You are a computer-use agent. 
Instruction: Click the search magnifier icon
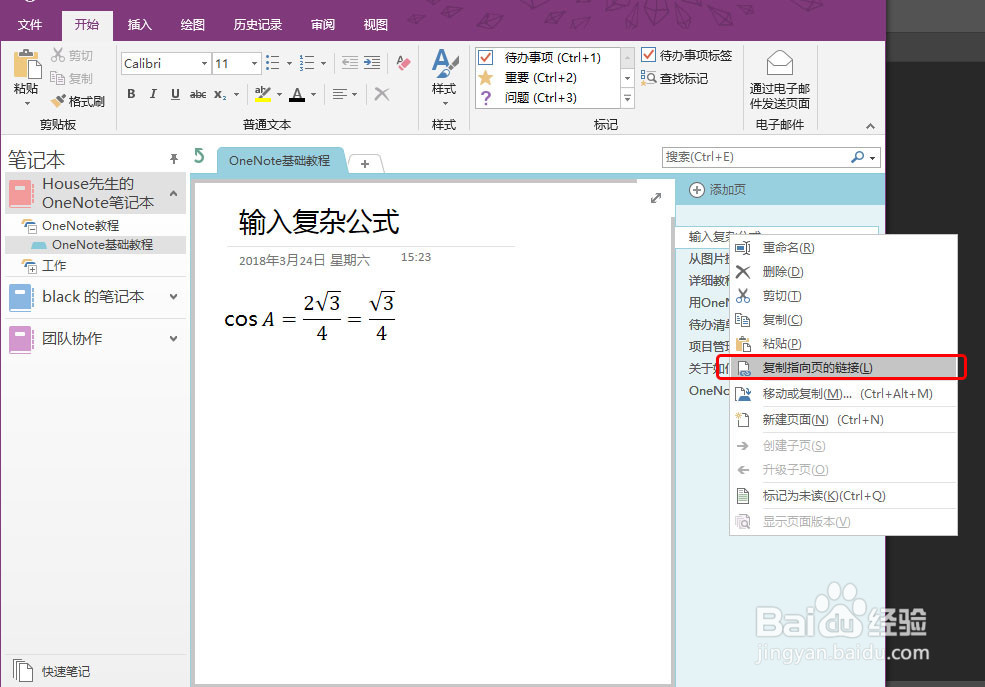pos(857,157)
